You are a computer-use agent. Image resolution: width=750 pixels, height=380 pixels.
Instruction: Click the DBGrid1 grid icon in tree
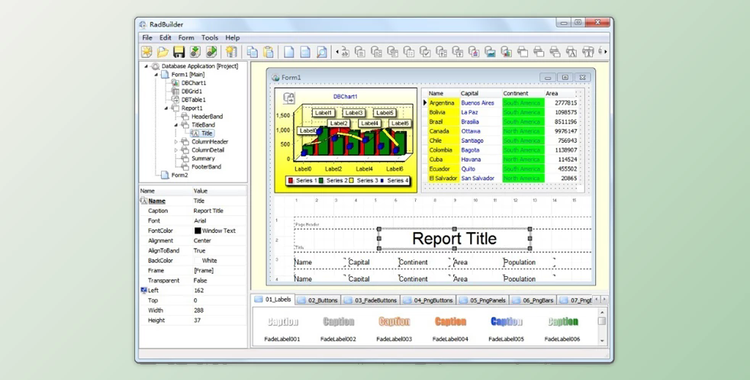176,91
